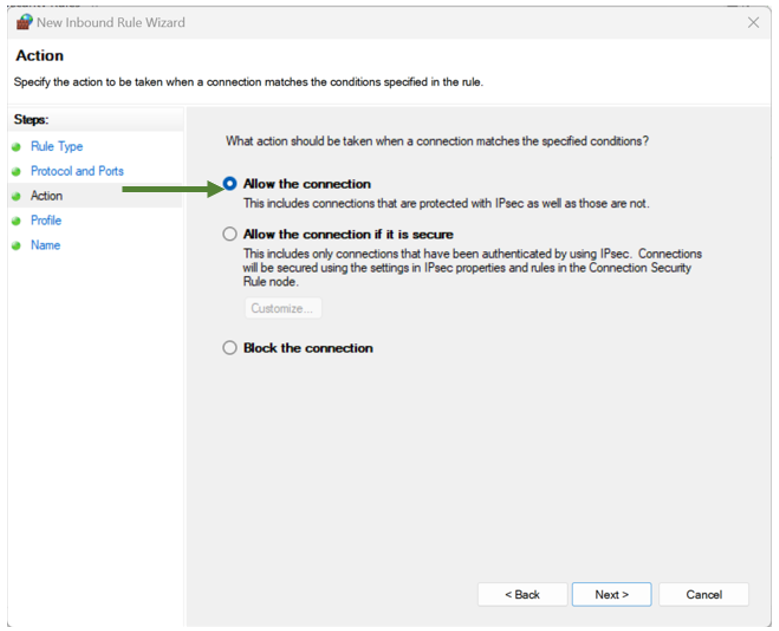The width and height of the screenshot is (779, 631).
Task: Choose Allow the connection if it is secure
Action: point(230,234)
